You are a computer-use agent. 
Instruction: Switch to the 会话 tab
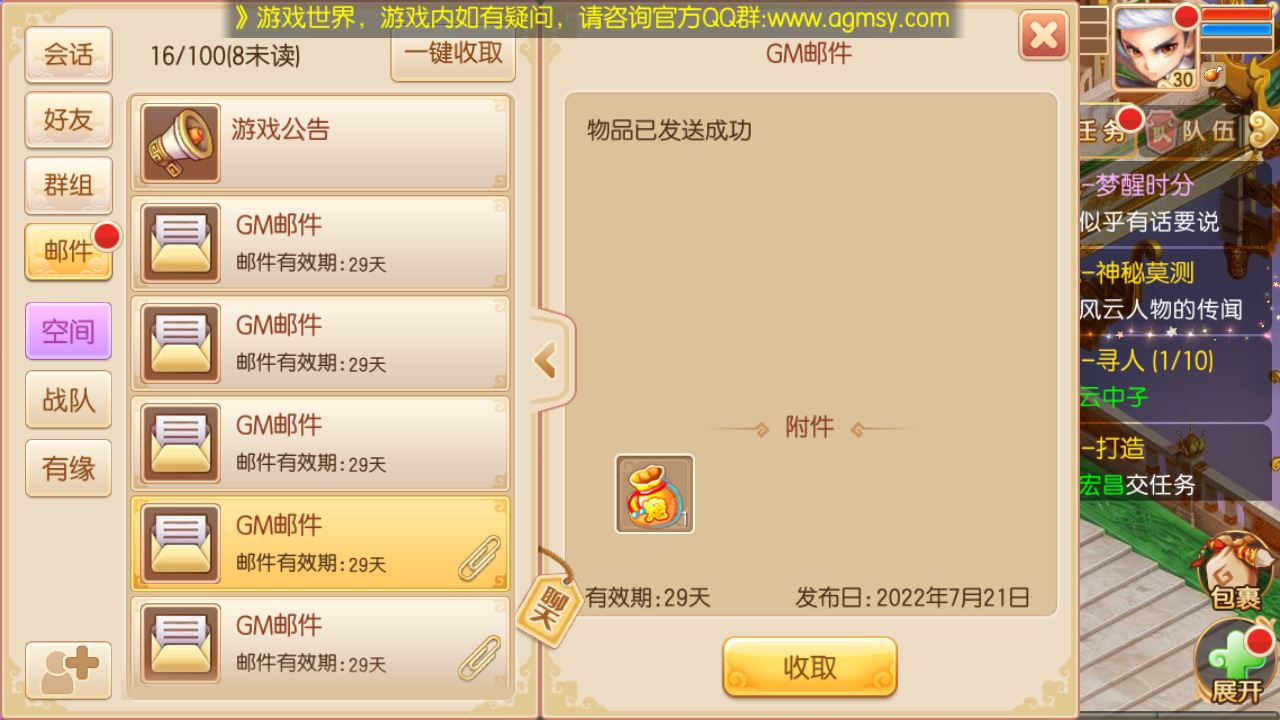pos(68,54)
